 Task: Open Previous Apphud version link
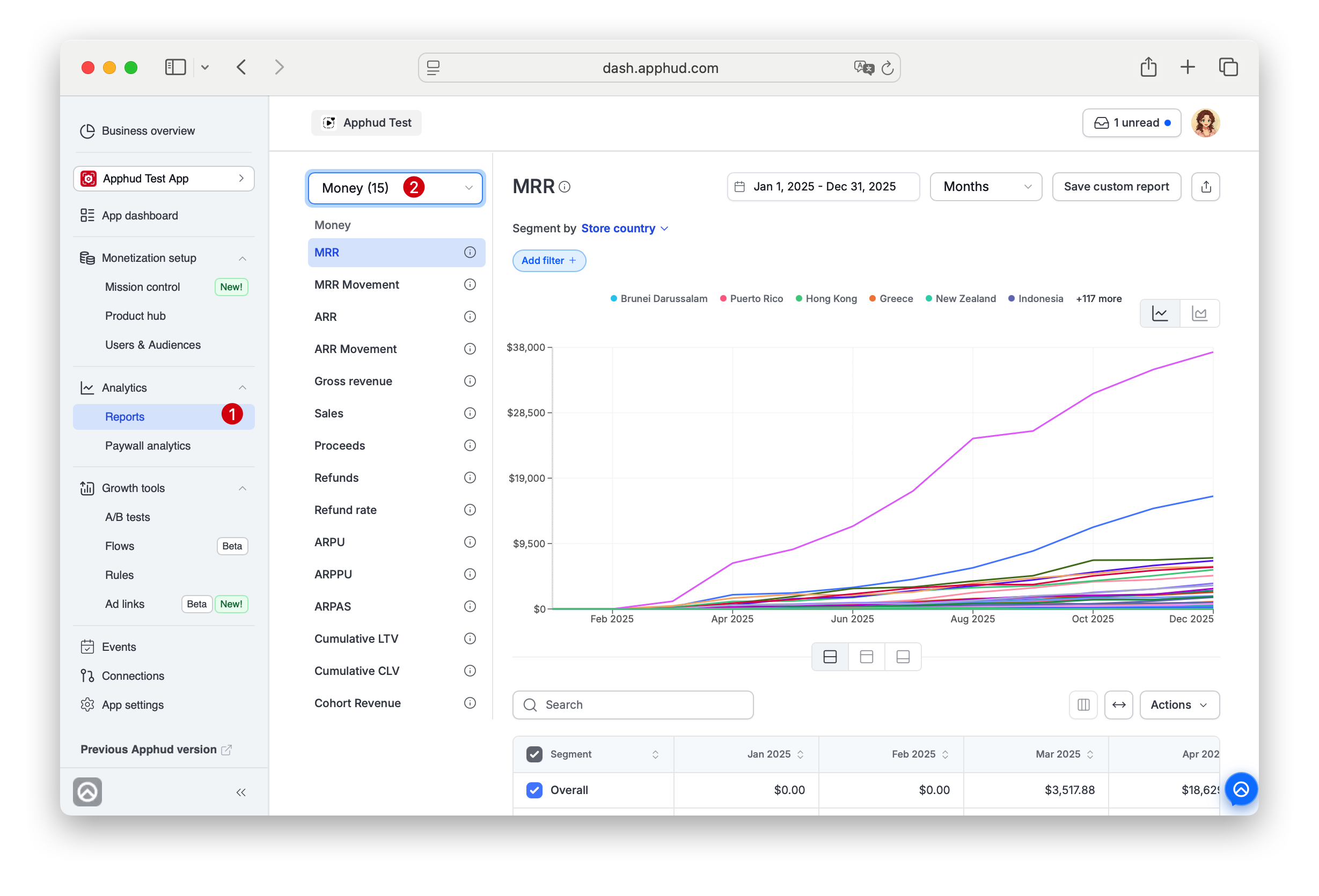156,750
